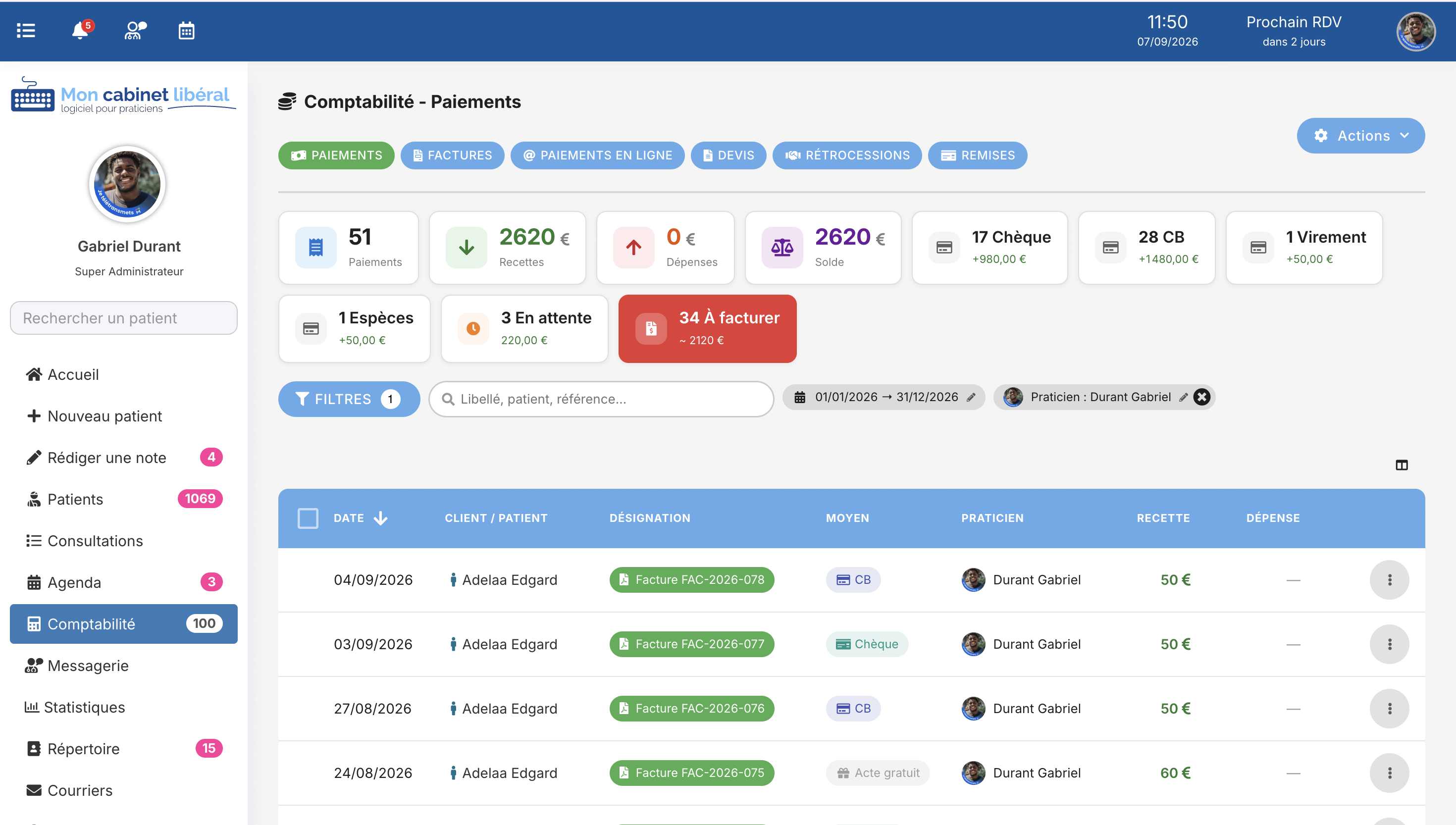Sort by DATE column arrow
The height and width of the screenshot is (825, 1456).
381,518
